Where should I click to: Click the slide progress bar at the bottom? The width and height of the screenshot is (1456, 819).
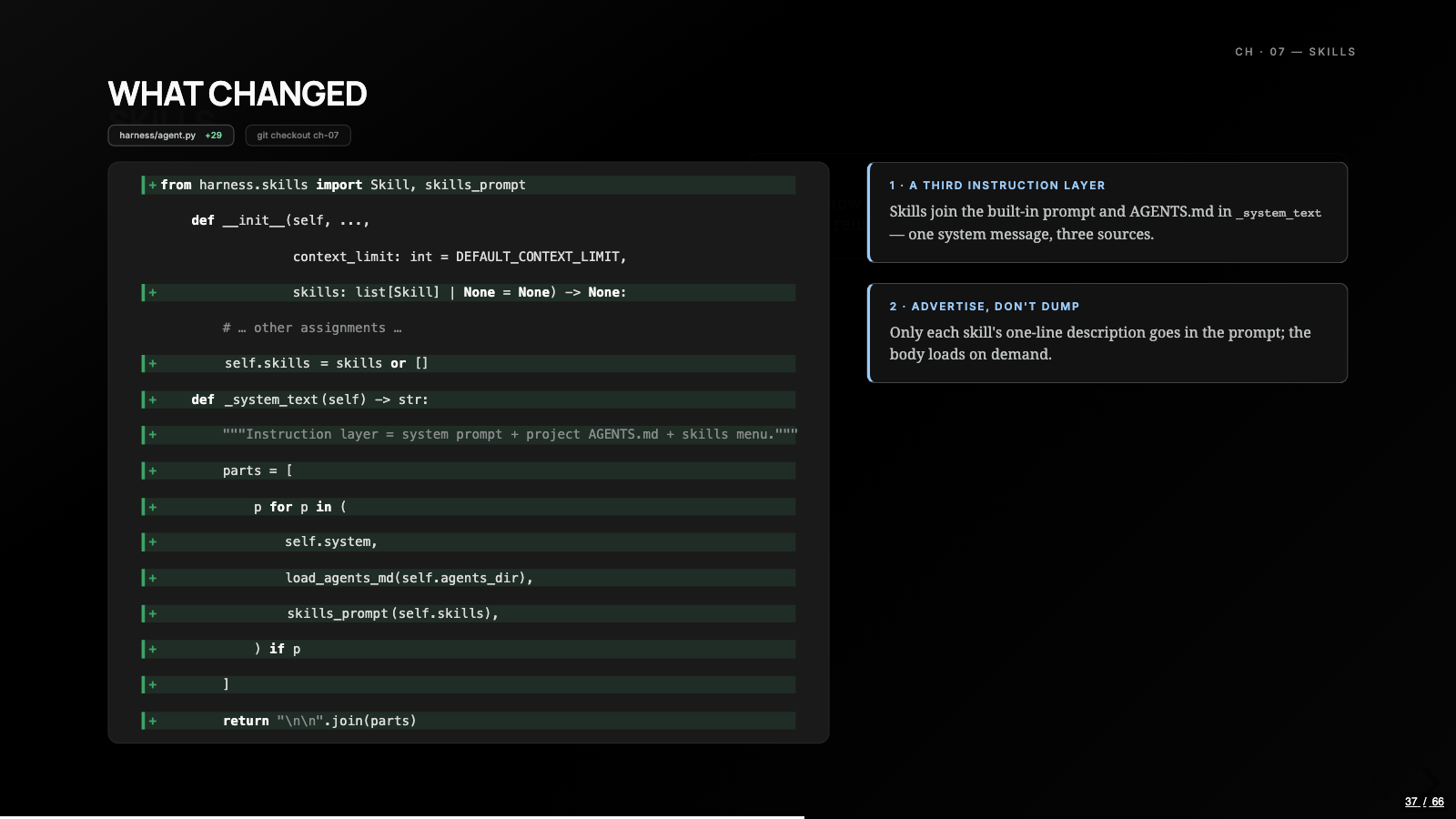[x=728, y=817]
